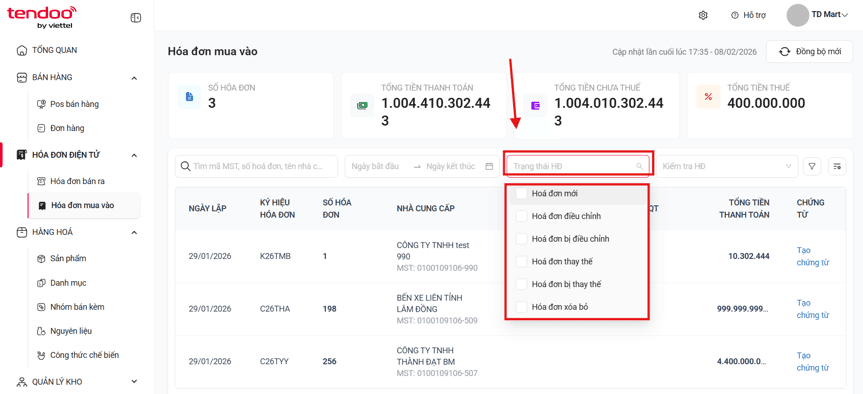
Task: Check the Hoá đơn điều chỉnh checkbox
Action: tap(521, 217)
